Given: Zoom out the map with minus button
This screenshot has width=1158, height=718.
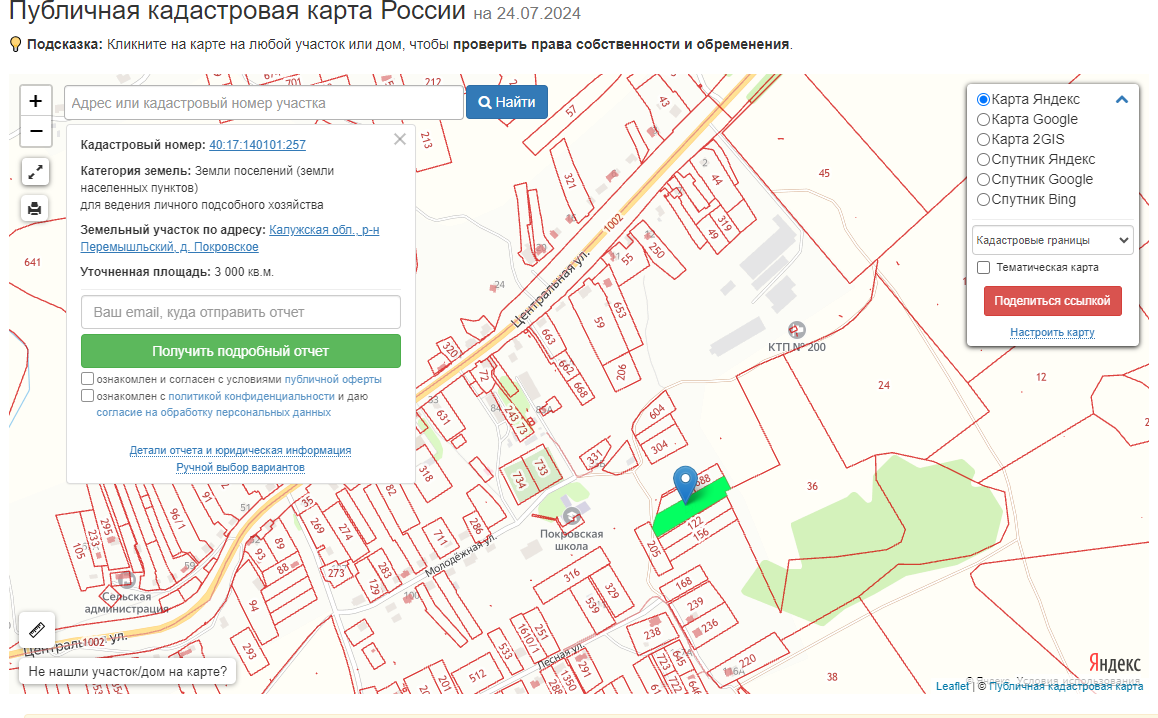Looking at the screenshot, I should click(x=35, y=131).
